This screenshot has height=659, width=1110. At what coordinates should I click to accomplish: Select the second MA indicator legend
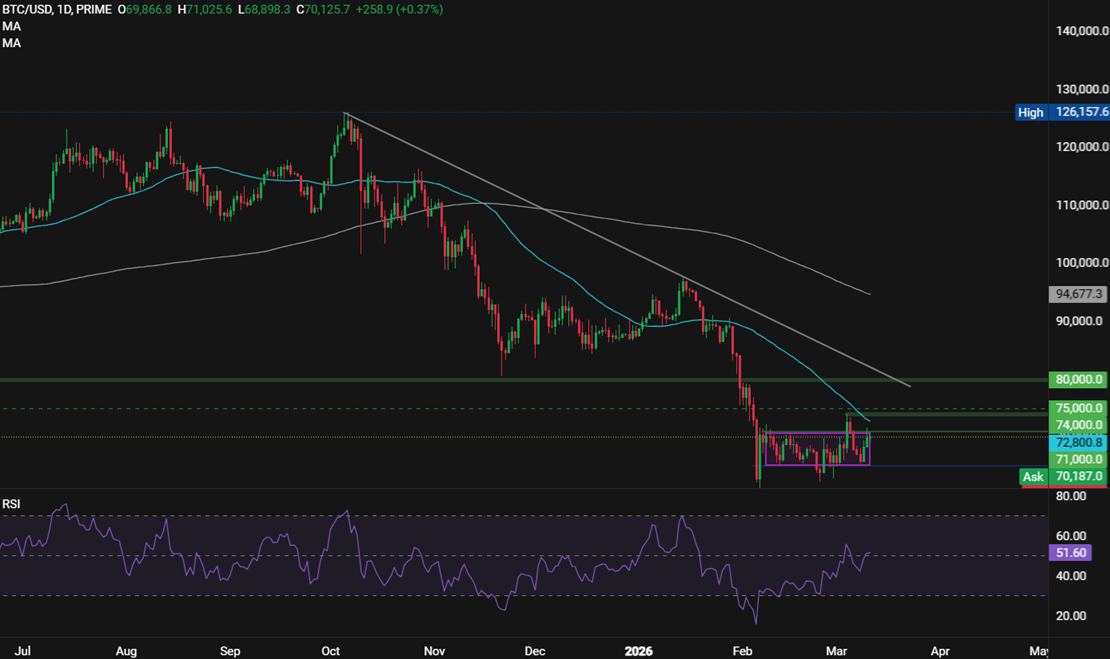click(10, 43)
